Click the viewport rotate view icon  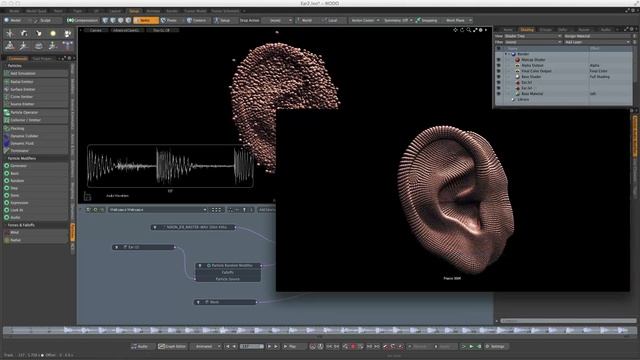click(462, 30)
